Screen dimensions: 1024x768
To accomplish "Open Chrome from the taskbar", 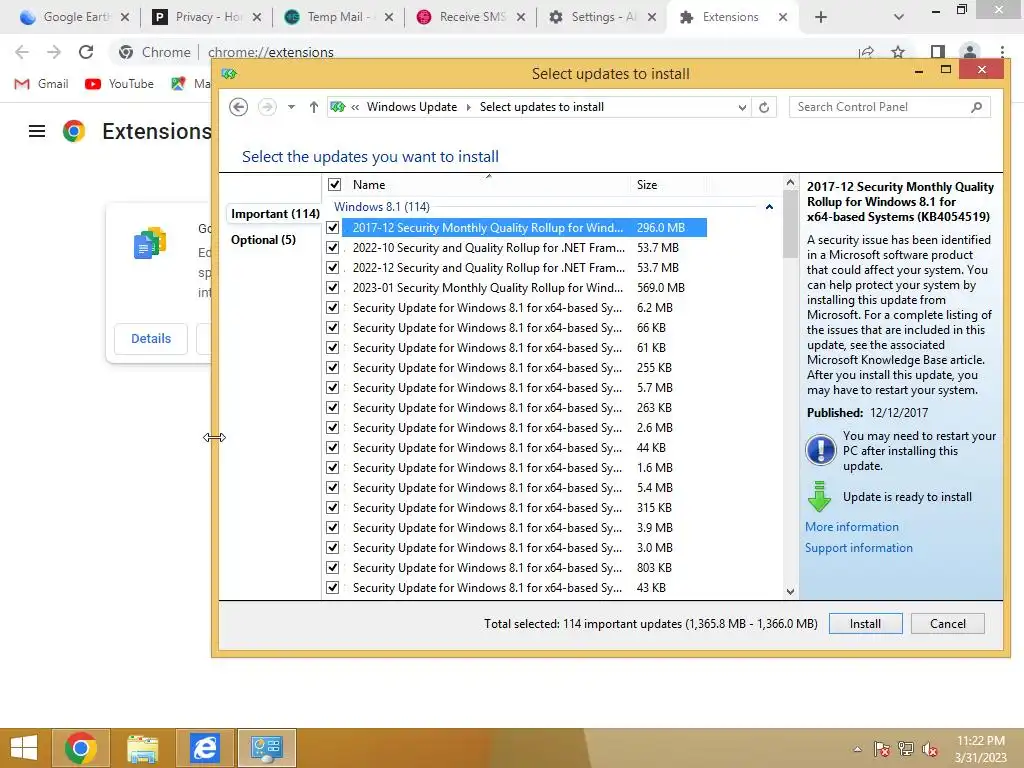I will pos(80,748).
